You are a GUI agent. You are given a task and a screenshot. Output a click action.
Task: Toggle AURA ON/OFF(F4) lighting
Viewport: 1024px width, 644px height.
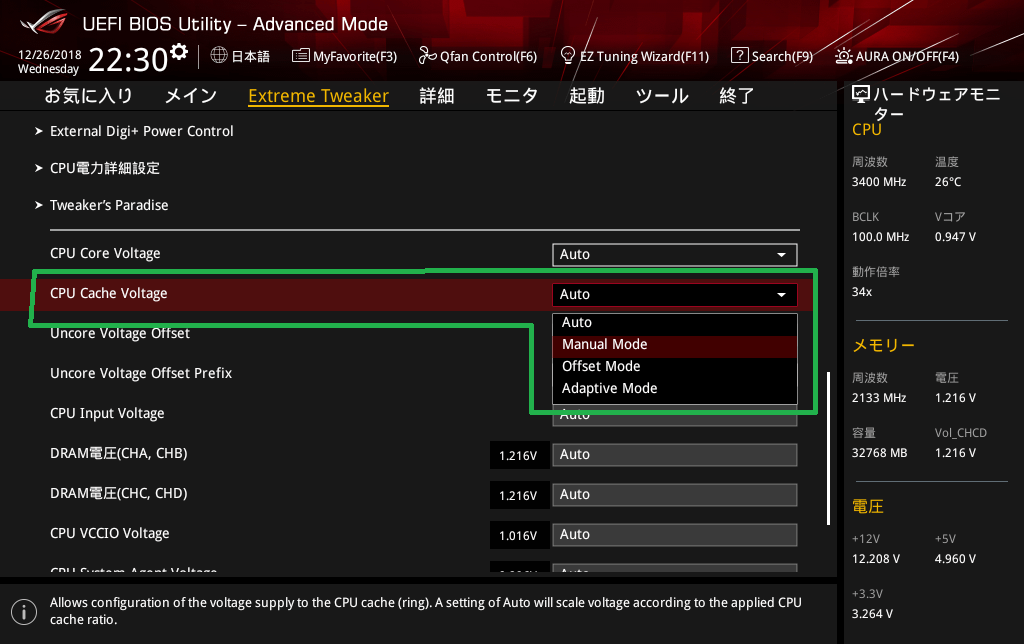coord(897,56)
